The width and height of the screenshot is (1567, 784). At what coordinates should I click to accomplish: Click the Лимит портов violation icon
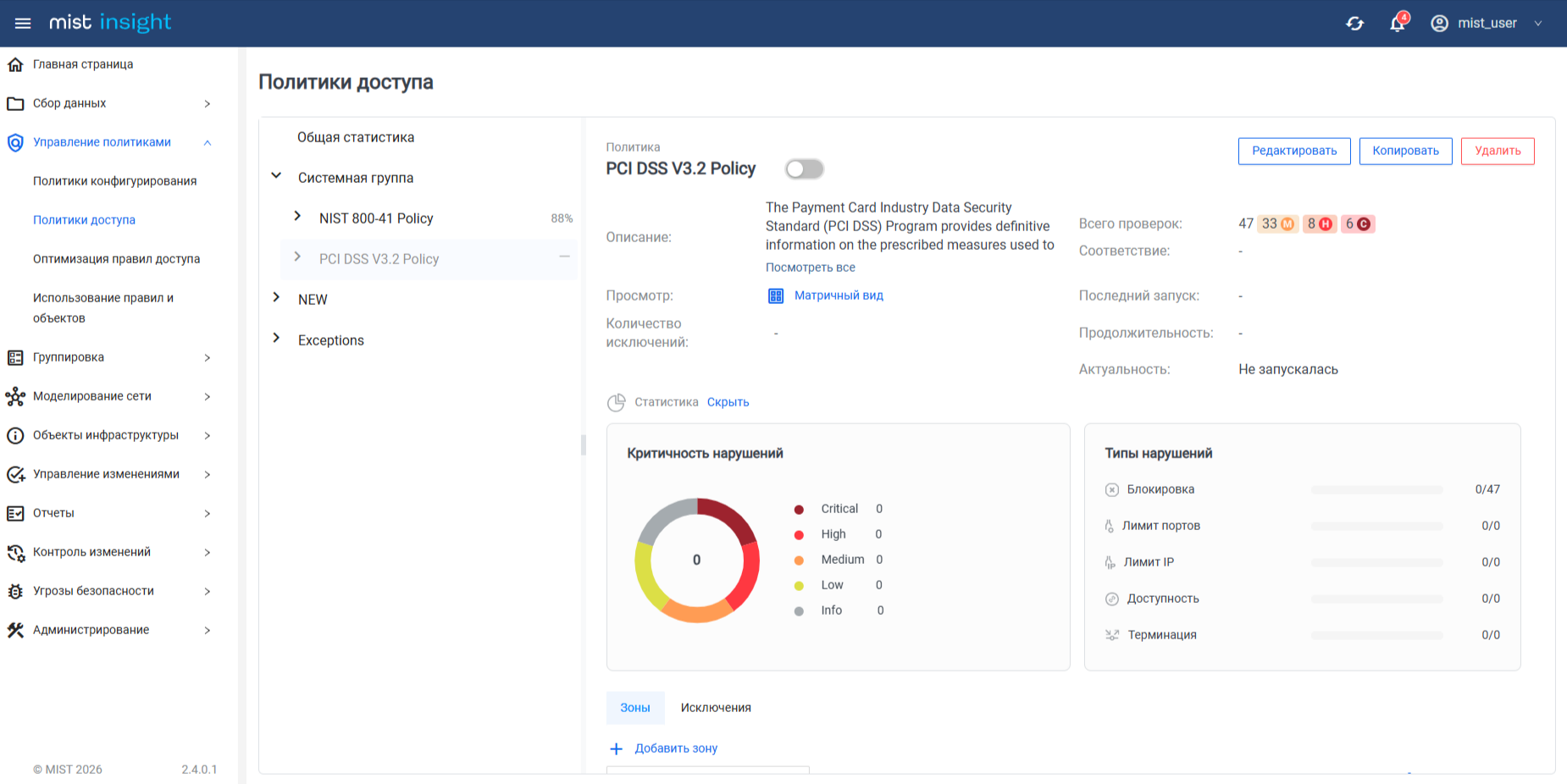click(1110, 526)
